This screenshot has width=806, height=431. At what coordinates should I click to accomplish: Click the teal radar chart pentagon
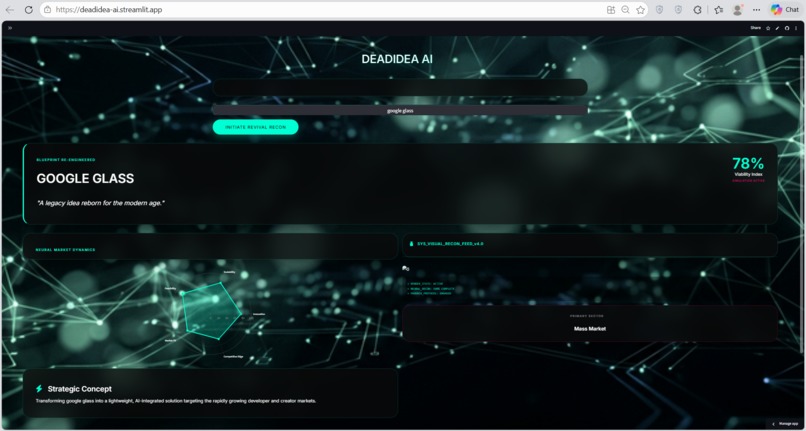[x=211, y=311]
